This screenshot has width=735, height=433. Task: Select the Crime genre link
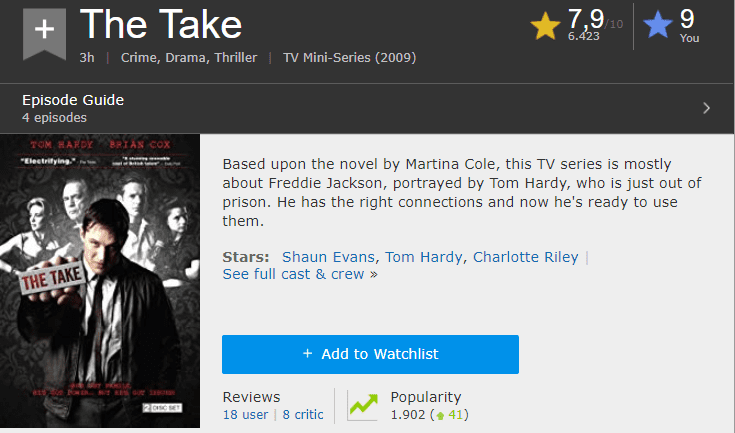pyautogui.click(x=141, y=58)
